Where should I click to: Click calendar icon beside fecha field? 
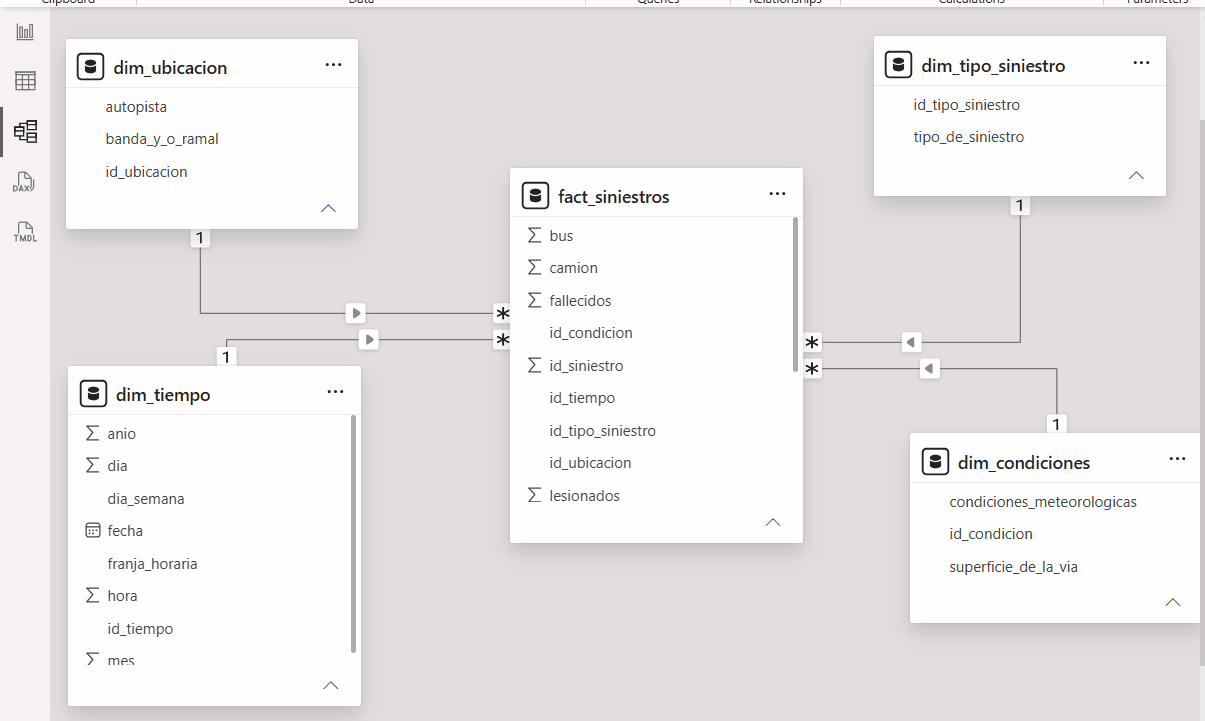pyautogui.click(x=92, y=531)
